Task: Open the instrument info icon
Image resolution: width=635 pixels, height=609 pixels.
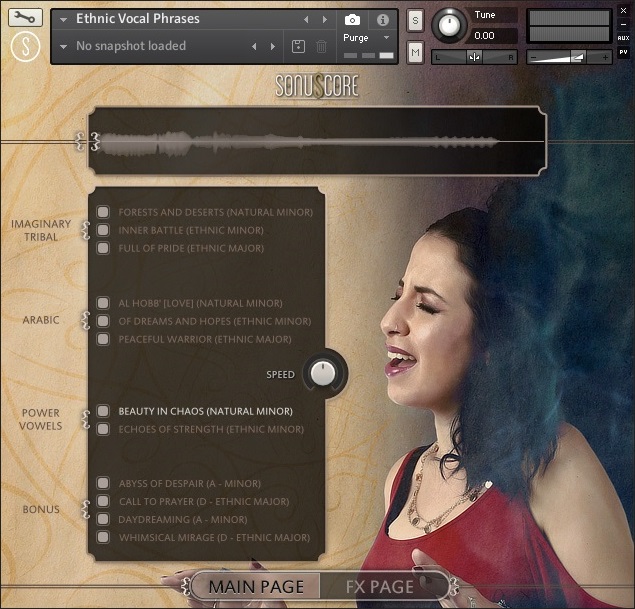Action: [x=383, y=19]
